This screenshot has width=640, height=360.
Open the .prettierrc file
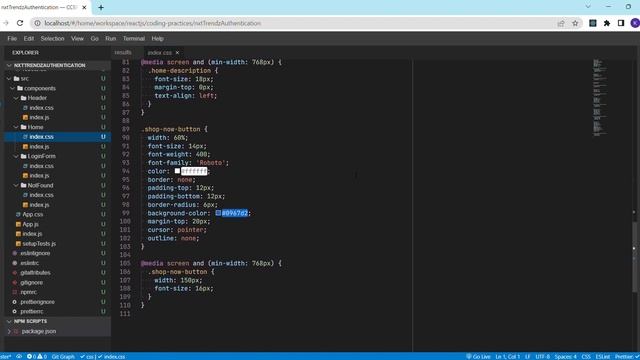coord(31,311)
